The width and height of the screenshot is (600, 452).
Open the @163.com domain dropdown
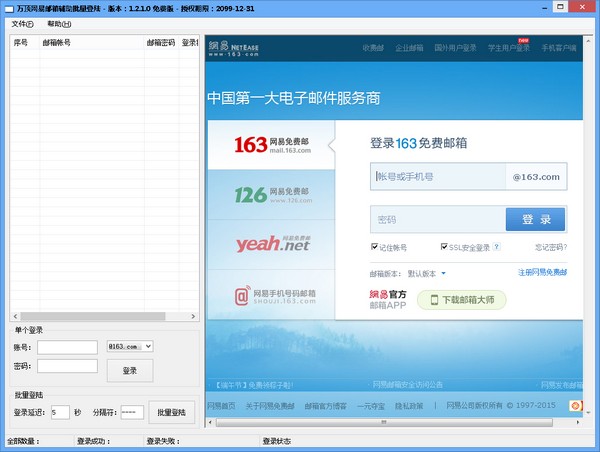pos(130,346)
